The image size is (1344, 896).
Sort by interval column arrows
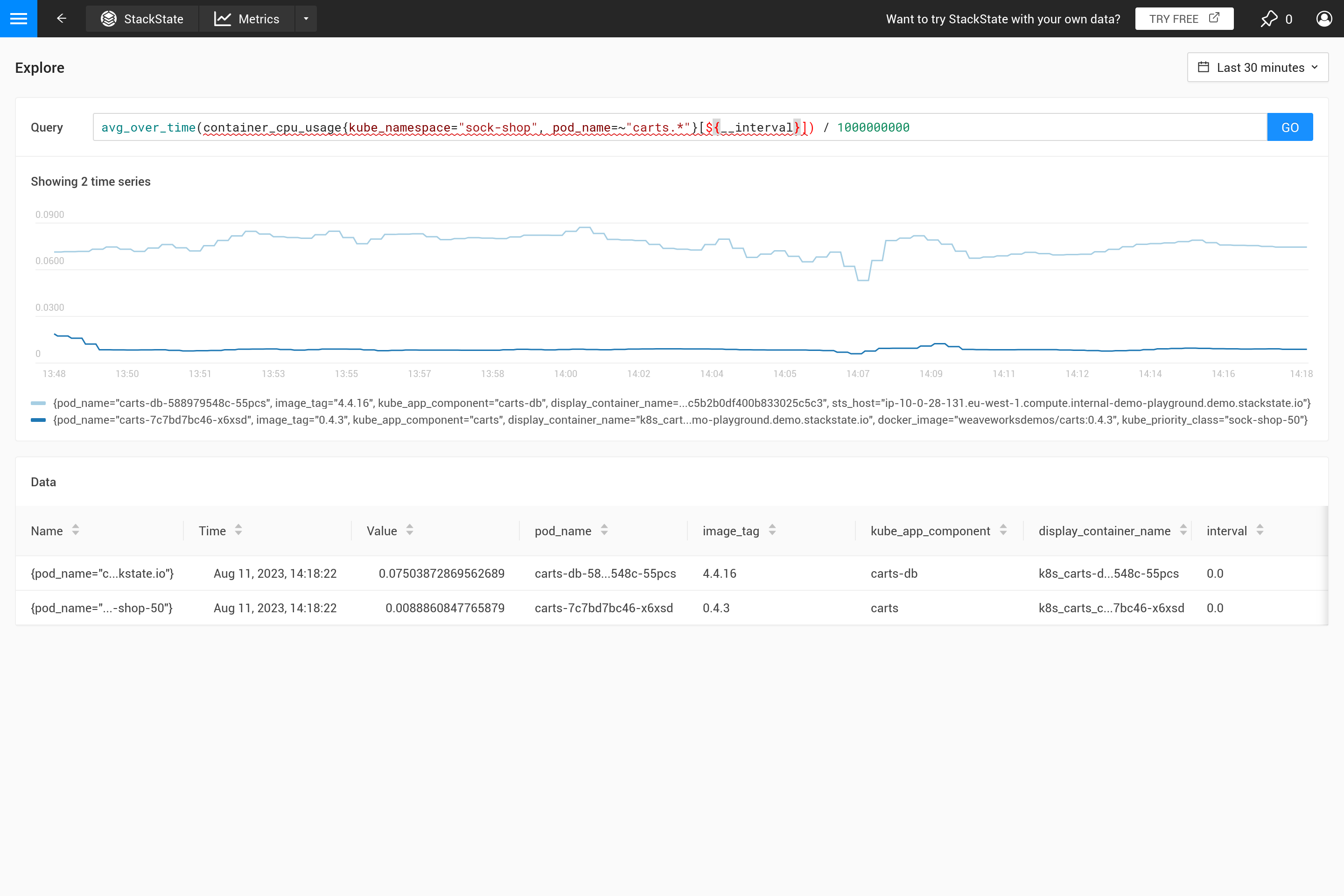1260,530
